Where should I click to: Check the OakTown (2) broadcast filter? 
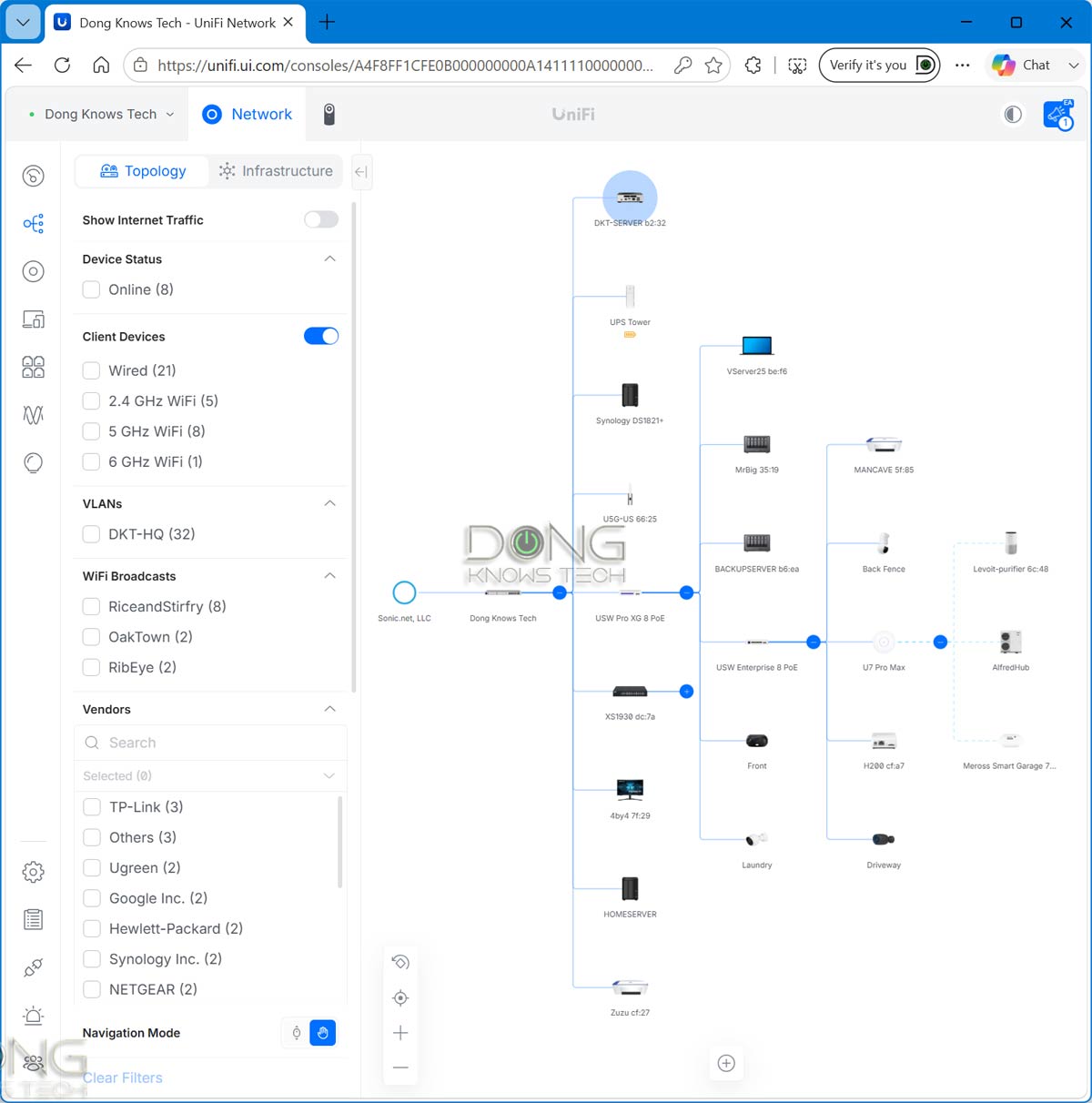(x=91, y=637)
